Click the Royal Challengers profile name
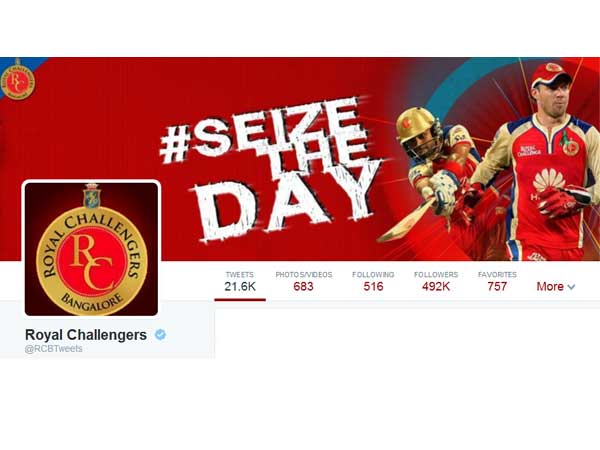The image size is (600, 450). pos(86,335)
